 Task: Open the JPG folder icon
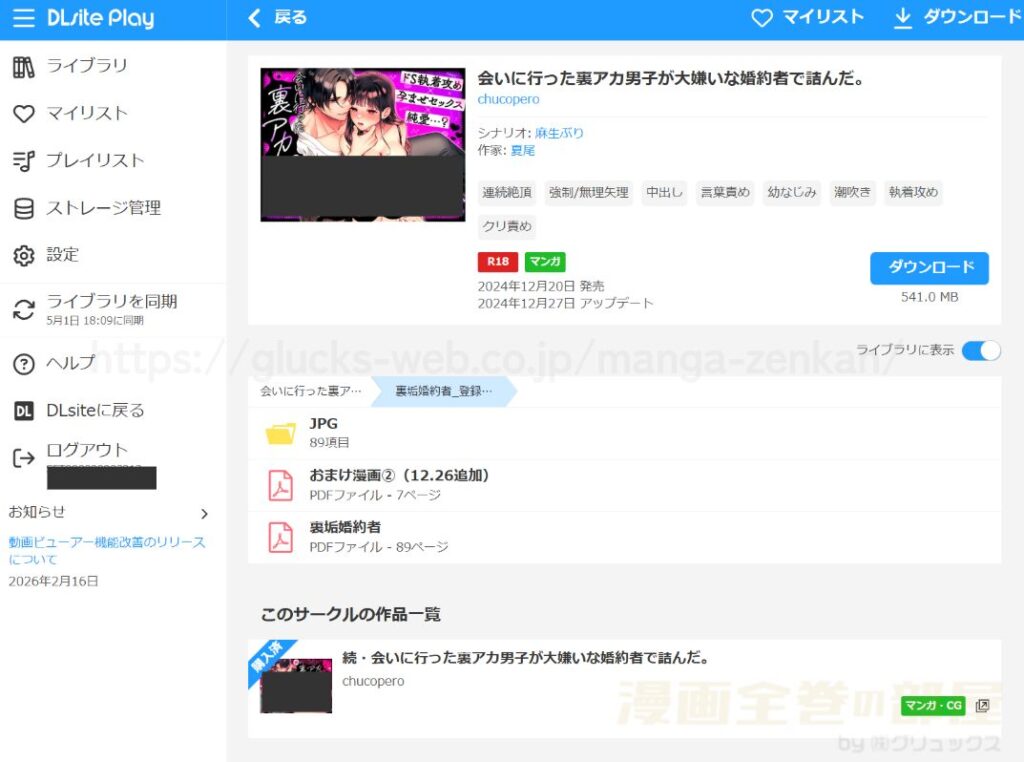click(x=280, y=432)
